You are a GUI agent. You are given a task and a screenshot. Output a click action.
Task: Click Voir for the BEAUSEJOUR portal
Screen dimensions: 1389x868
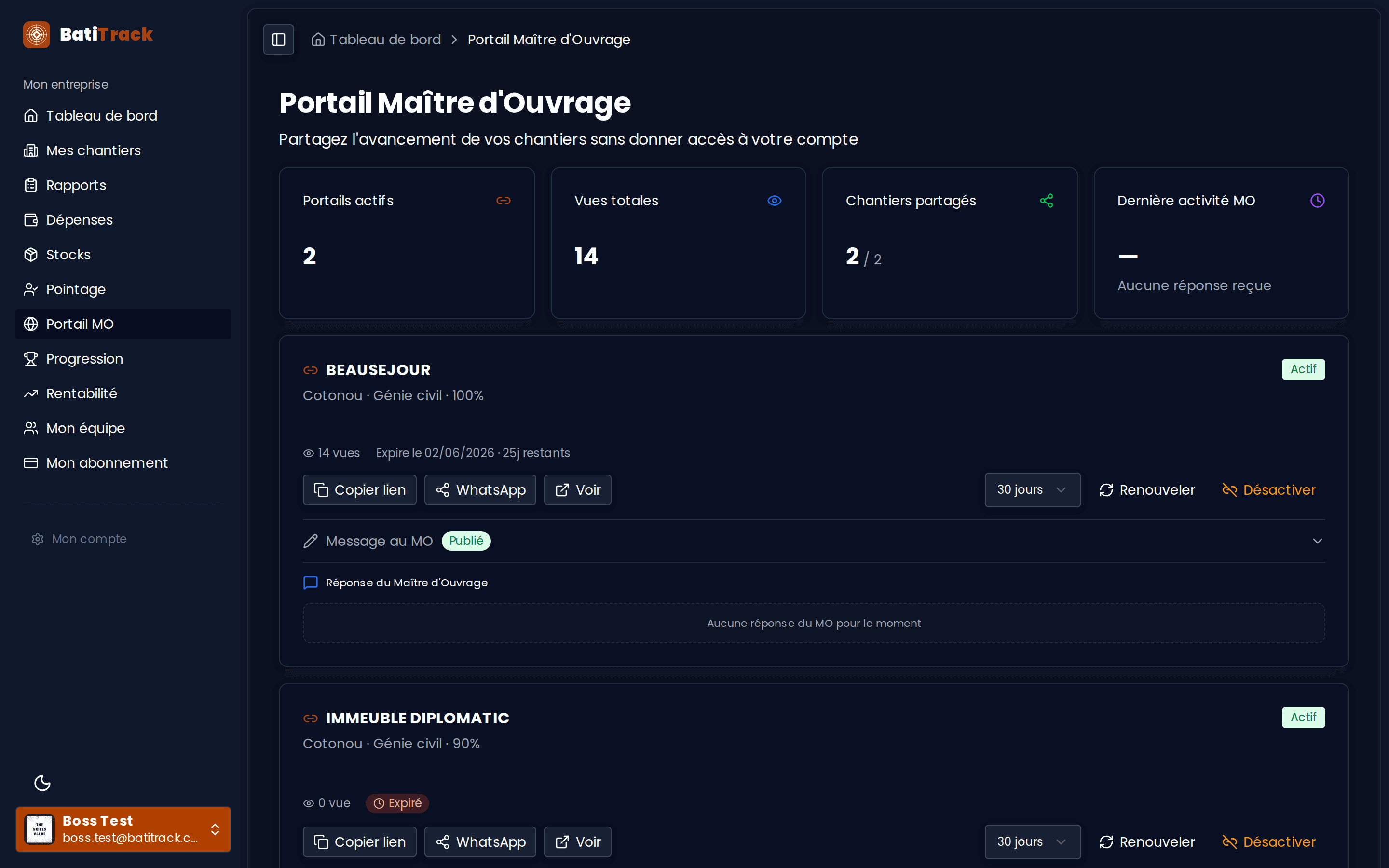tap(577, 489)
